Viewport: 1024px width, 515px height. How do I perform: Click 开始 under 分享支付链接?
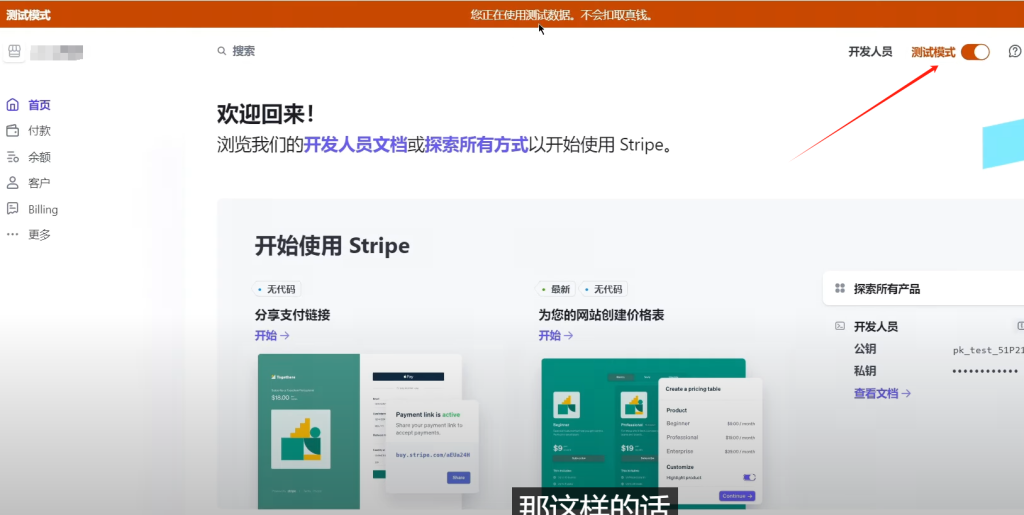click(272, 336)
